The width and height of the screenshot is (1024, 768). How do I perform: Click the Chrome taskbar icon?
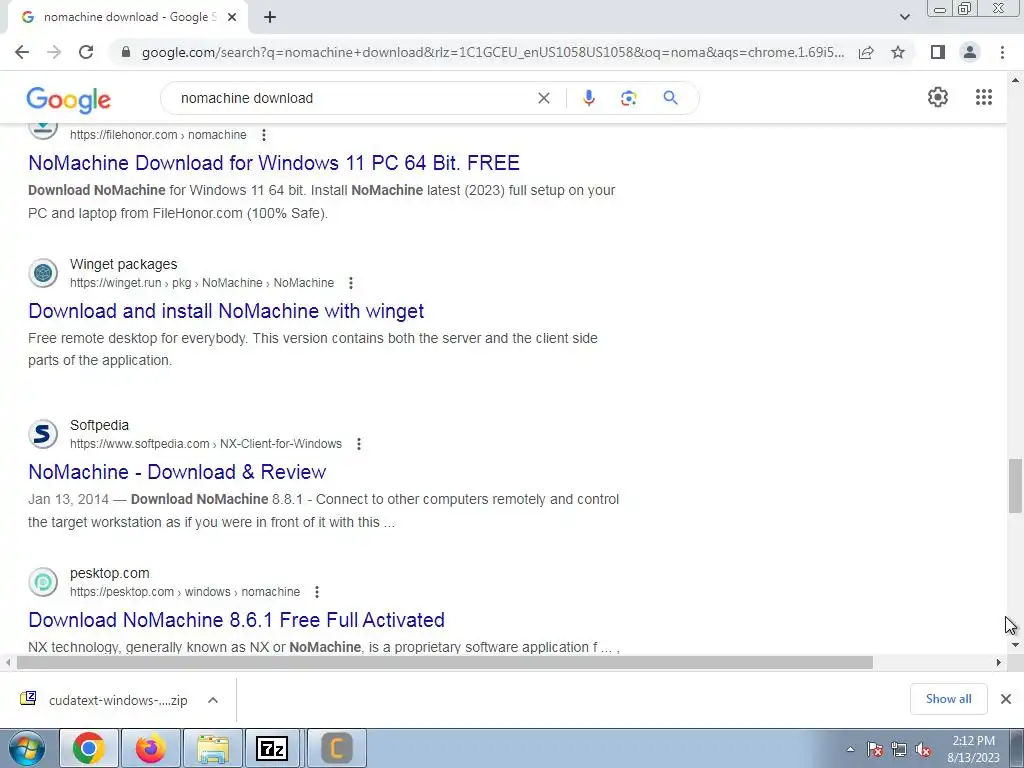[x=89, y=748]
